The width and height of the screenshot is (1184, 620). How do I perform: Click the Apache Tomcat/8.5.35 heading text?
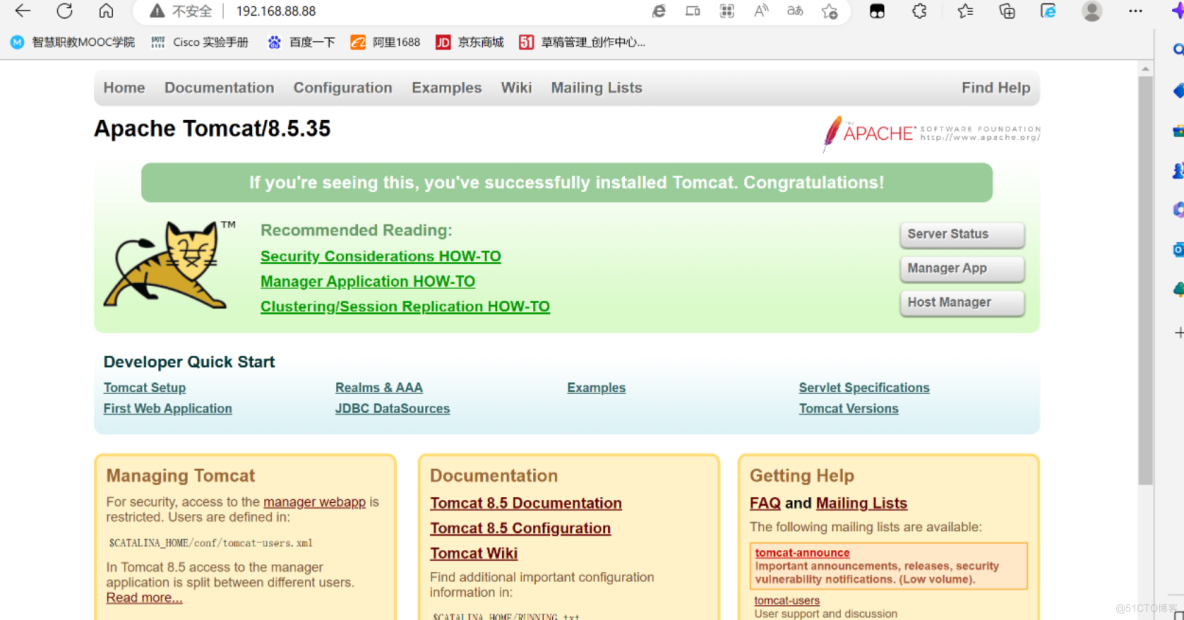[x=212, y=128]
